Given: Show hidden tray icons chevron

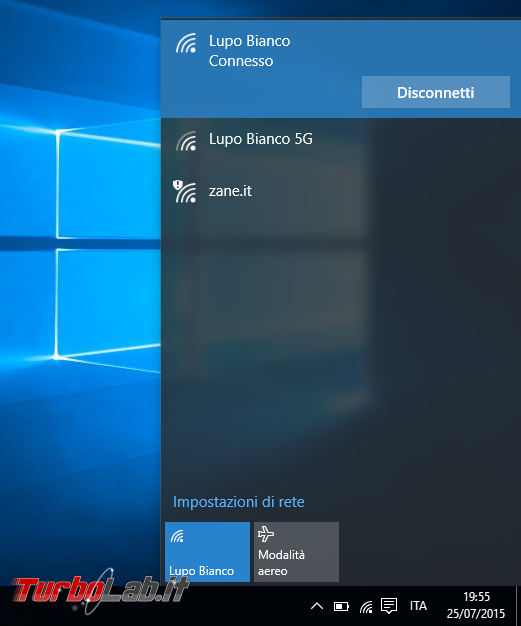Looking at the screenshot, I should tap(317, 606).
